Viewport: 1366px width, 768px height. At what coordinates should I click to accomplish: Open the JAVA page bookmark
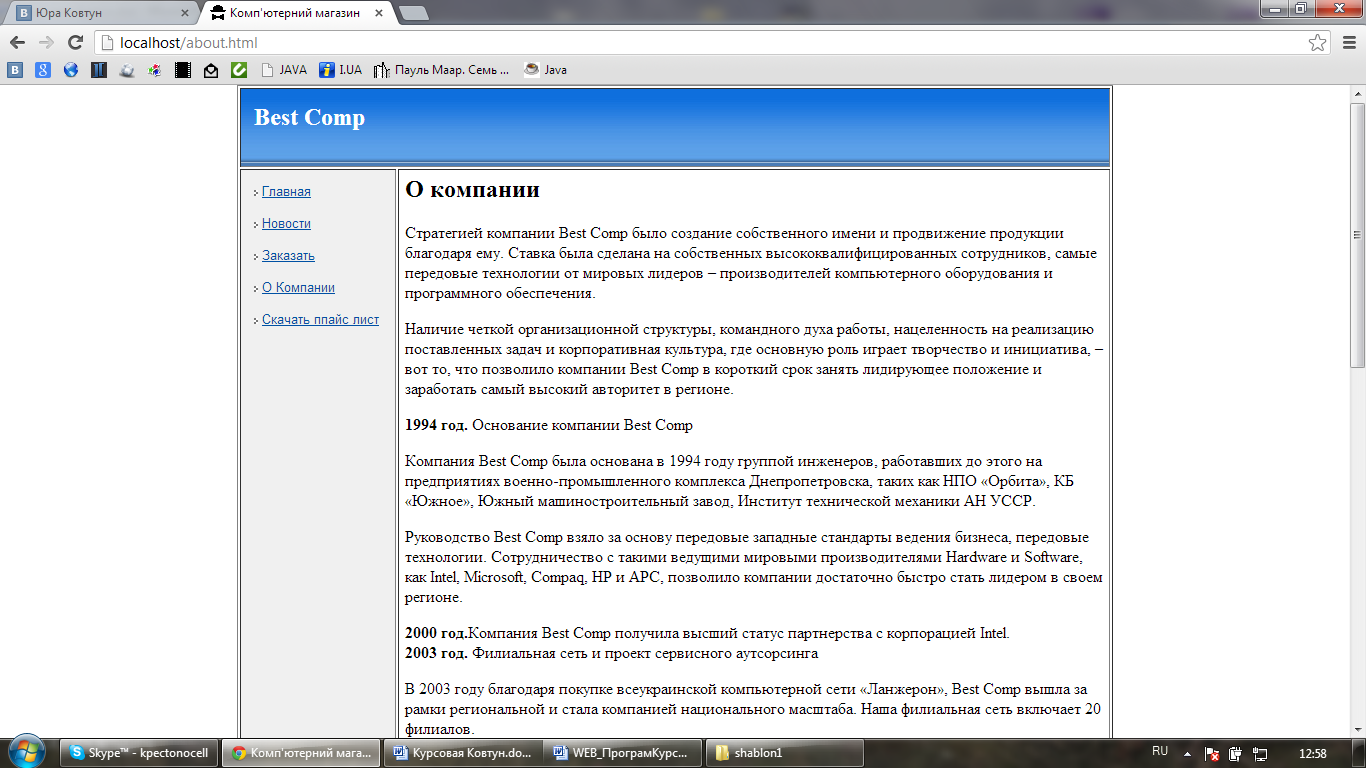point(284,70)
